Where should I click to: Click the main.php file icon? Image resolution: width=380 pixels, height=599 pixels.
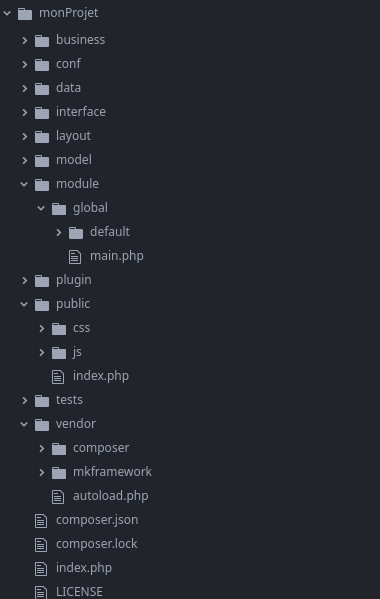(x=75, y=257)
